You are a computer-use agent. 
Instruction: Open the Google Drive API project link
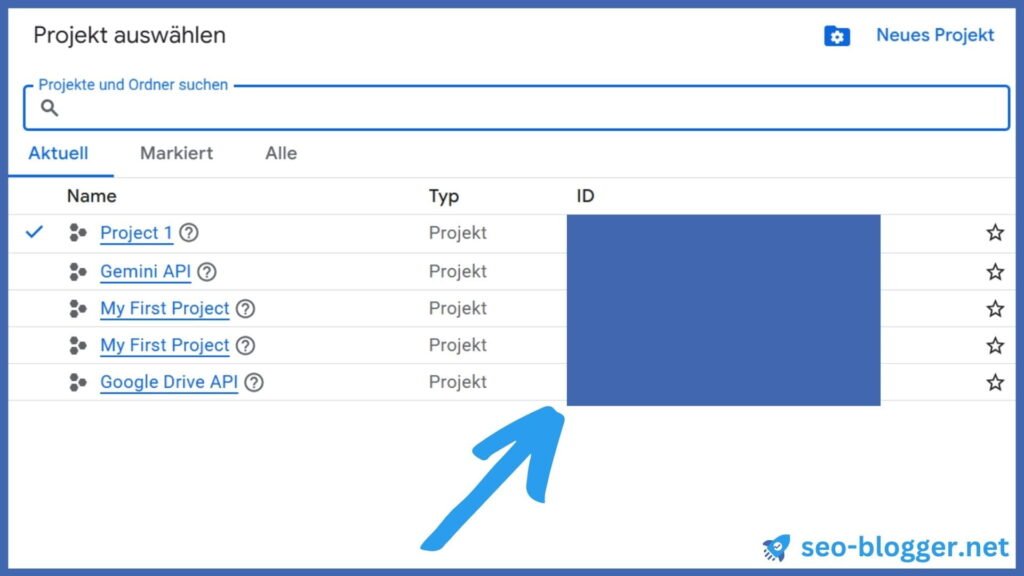(168, 382)
